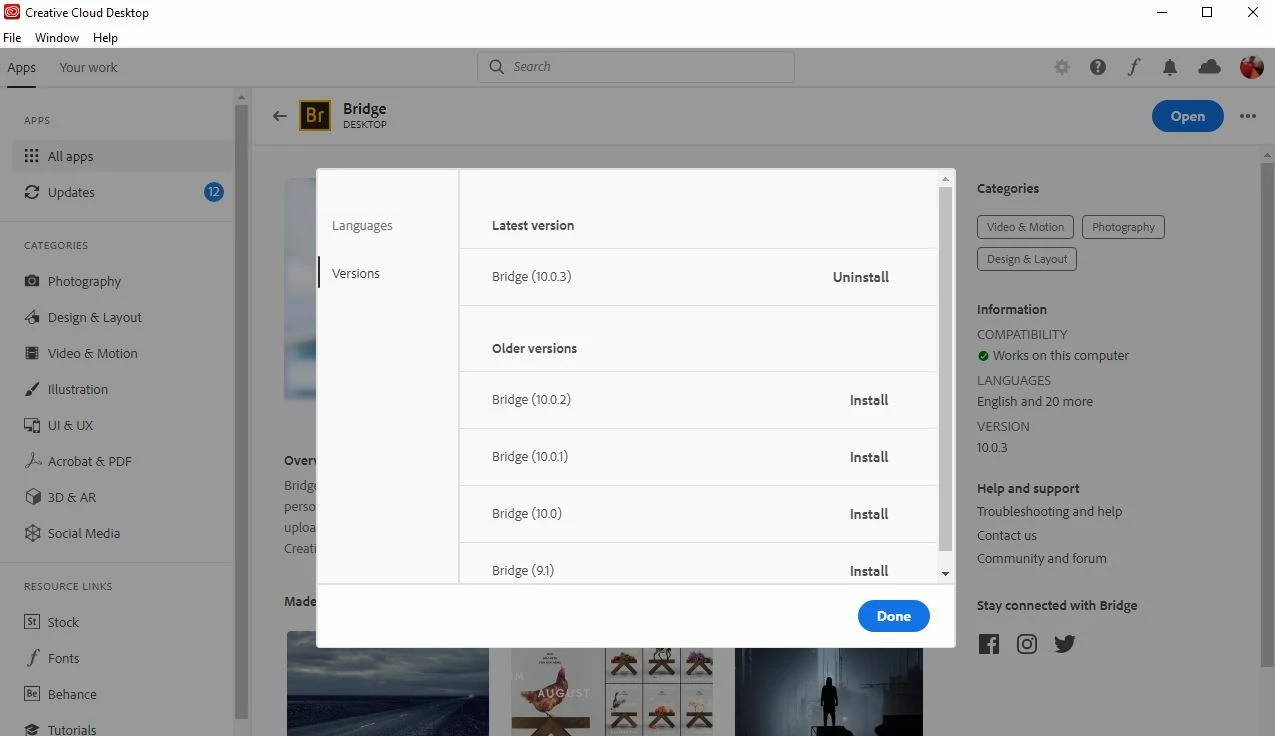1275x736 pixels.
Task: Open Community and forum link
Action: coord(1042,559)
